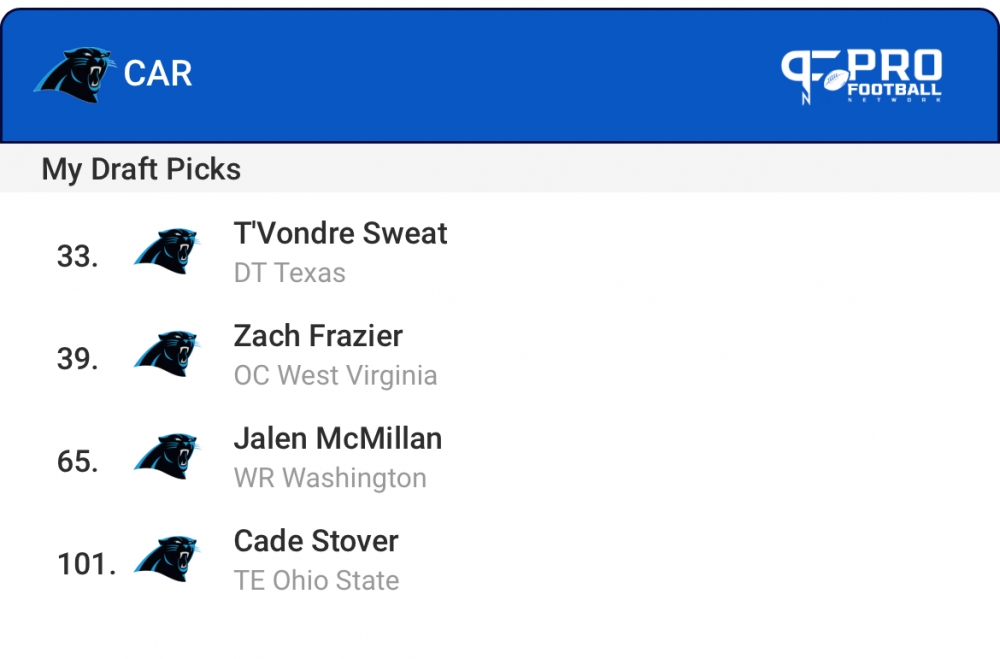Click pick number 101
1000x659 pixels.
click(x=87, y=564)
